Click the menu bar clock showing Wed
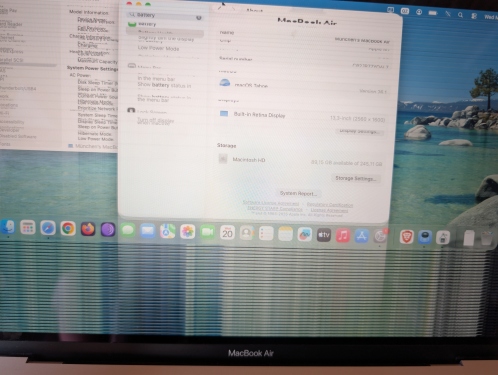Viewport: 498px width, 375px height. (491, 17)
